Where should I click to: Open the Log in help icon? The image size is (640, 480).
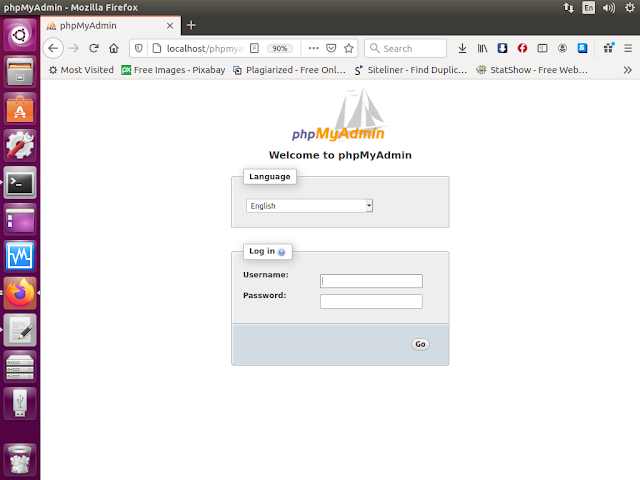coord(281,252)
